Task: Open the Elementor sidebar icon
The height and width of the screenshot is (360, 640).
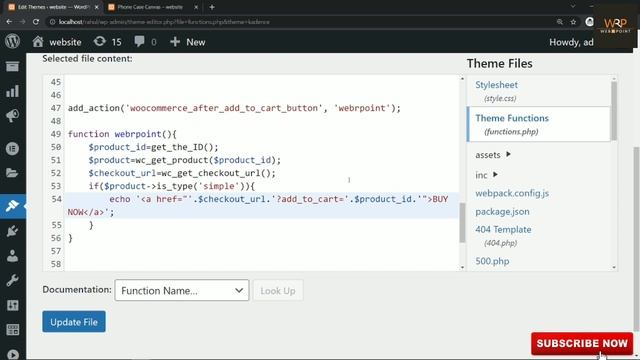Action: pos(12,149)
